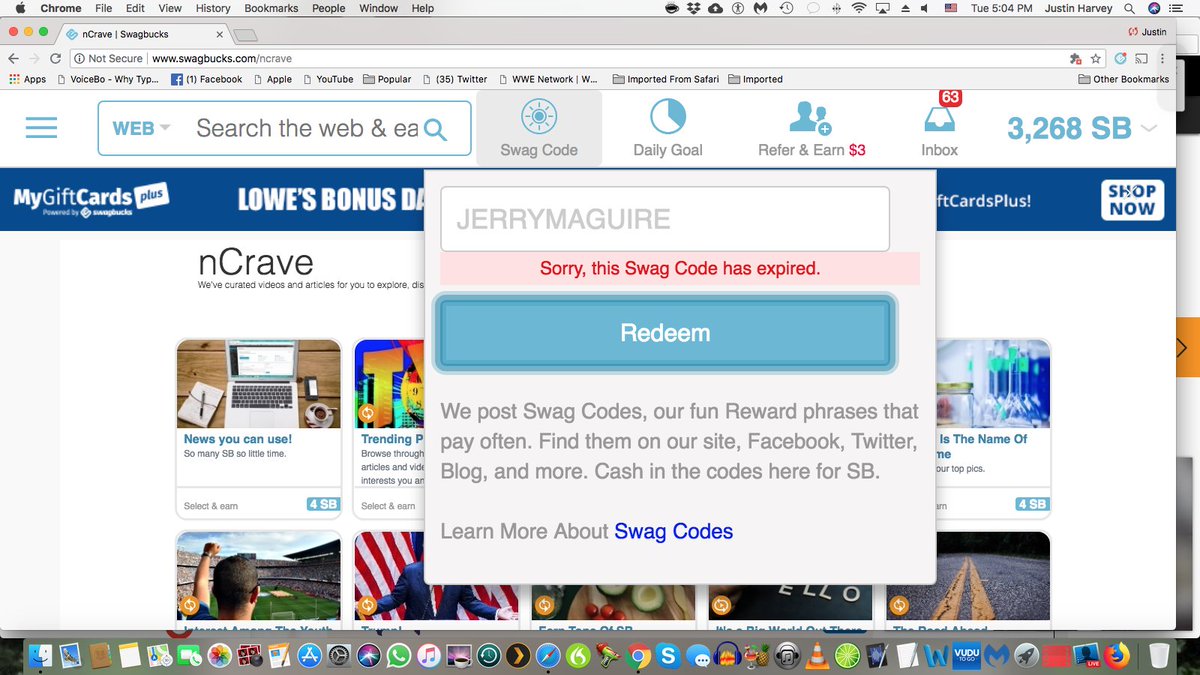
Task: Open the Swag Codes learn more link
Action: 673,531
